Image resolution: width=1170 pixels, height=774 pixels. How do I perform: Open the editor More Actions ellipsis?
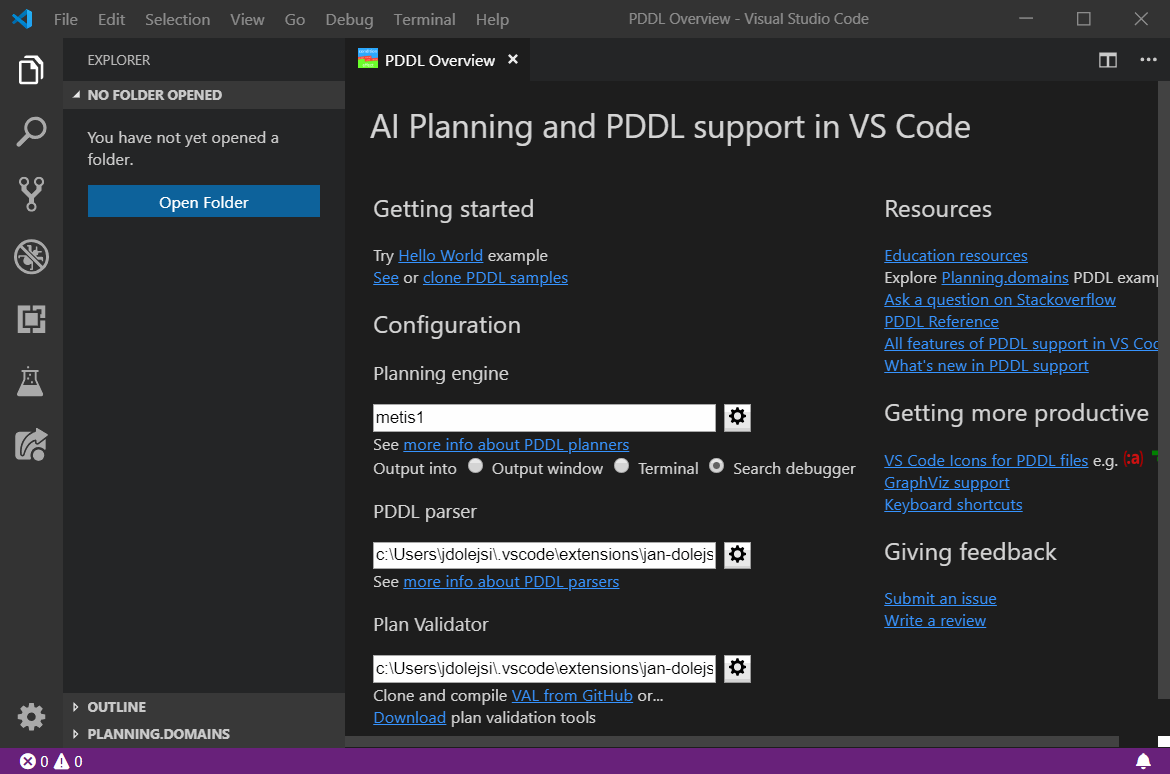pyautogui.click(x=1148, y=60)
